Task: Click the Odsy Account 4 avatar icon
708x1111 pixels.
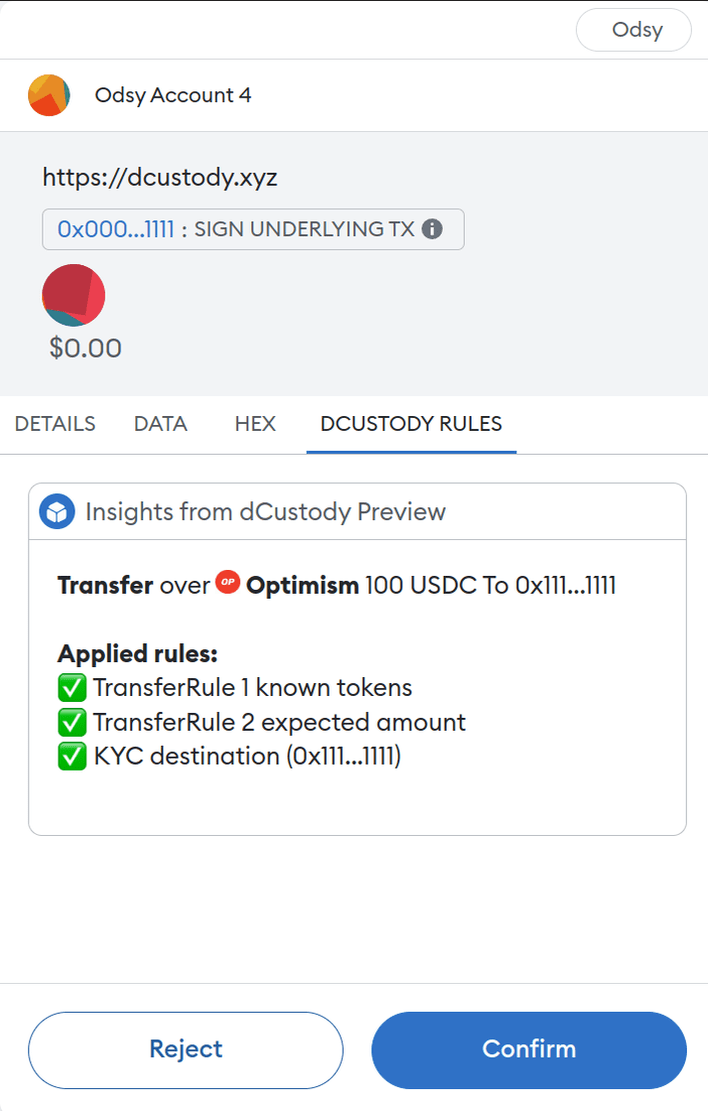Action: tap(48, 95)
